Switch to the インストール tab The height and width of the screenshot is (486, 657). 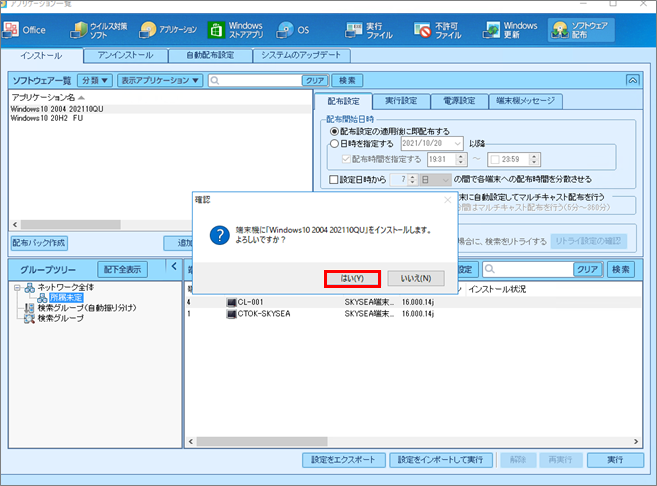point(41,55)
